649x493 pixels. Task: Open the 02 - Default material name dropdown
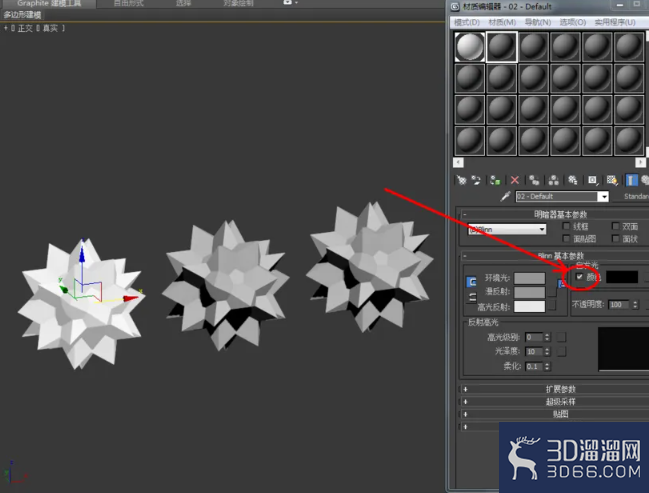tap(604, 197)
